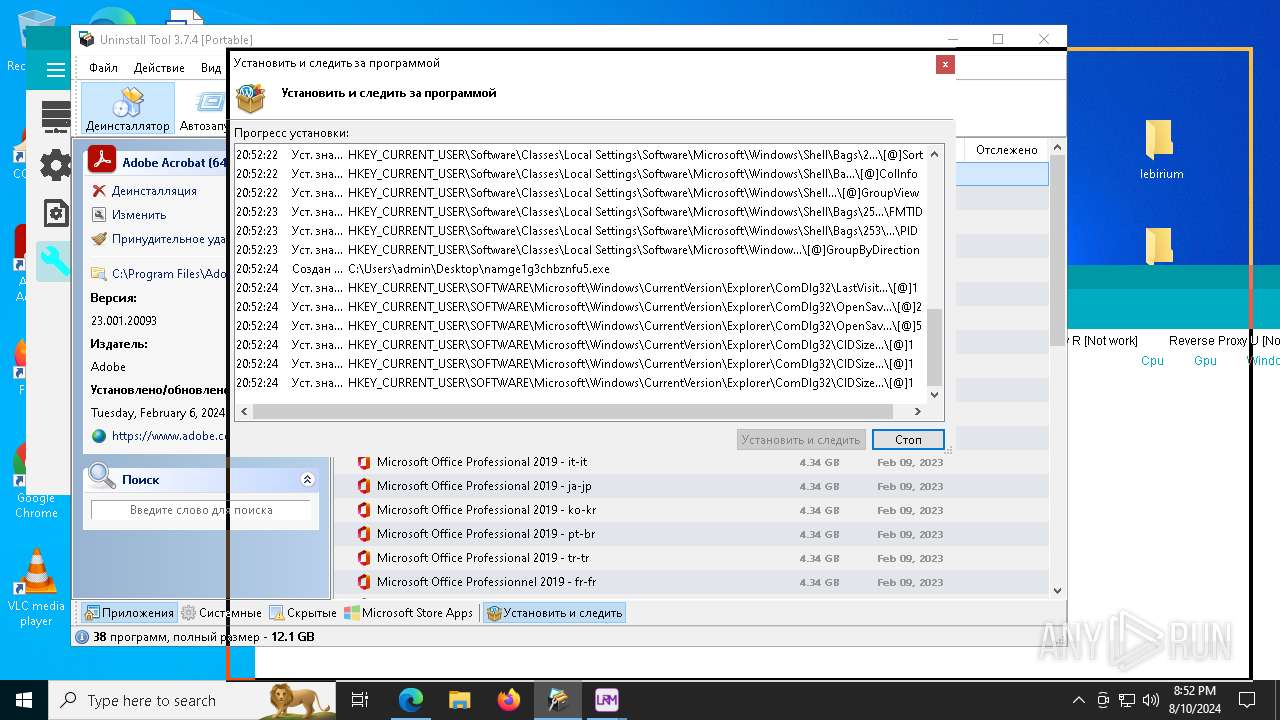Click the Отслежено column header
This screenshot has width=1280, height=720.
click(x=1007, y=150)
